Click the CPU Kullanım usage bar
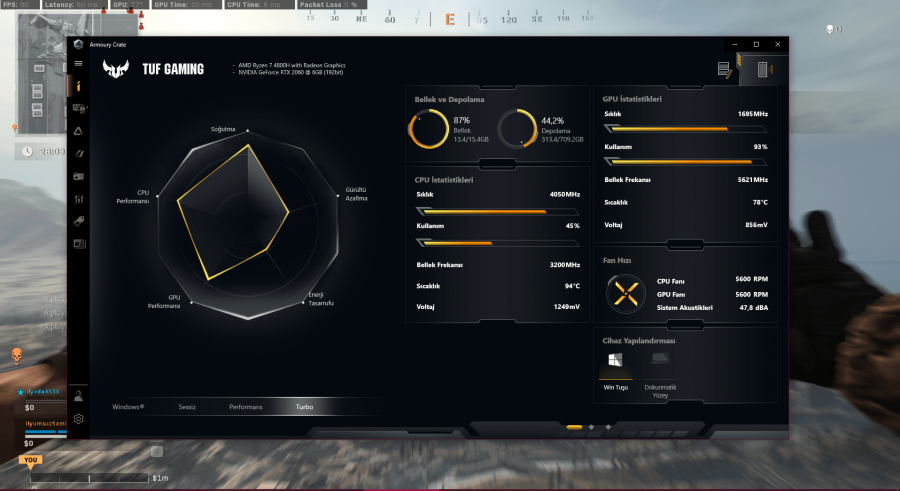Screen dimensions: 900x491 497,243
